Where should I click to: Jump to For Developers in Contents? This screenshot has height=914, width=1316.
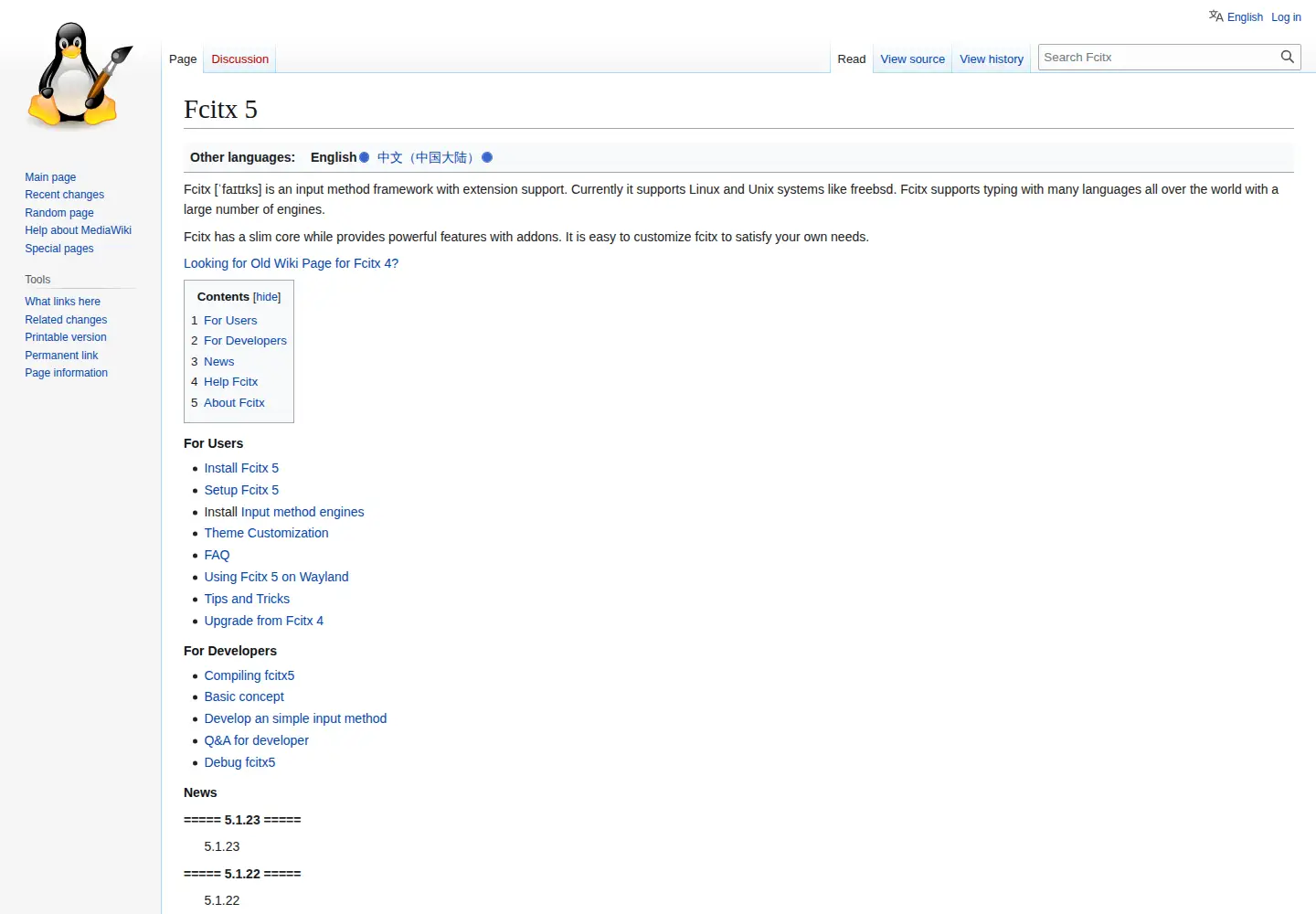[245, 341]
